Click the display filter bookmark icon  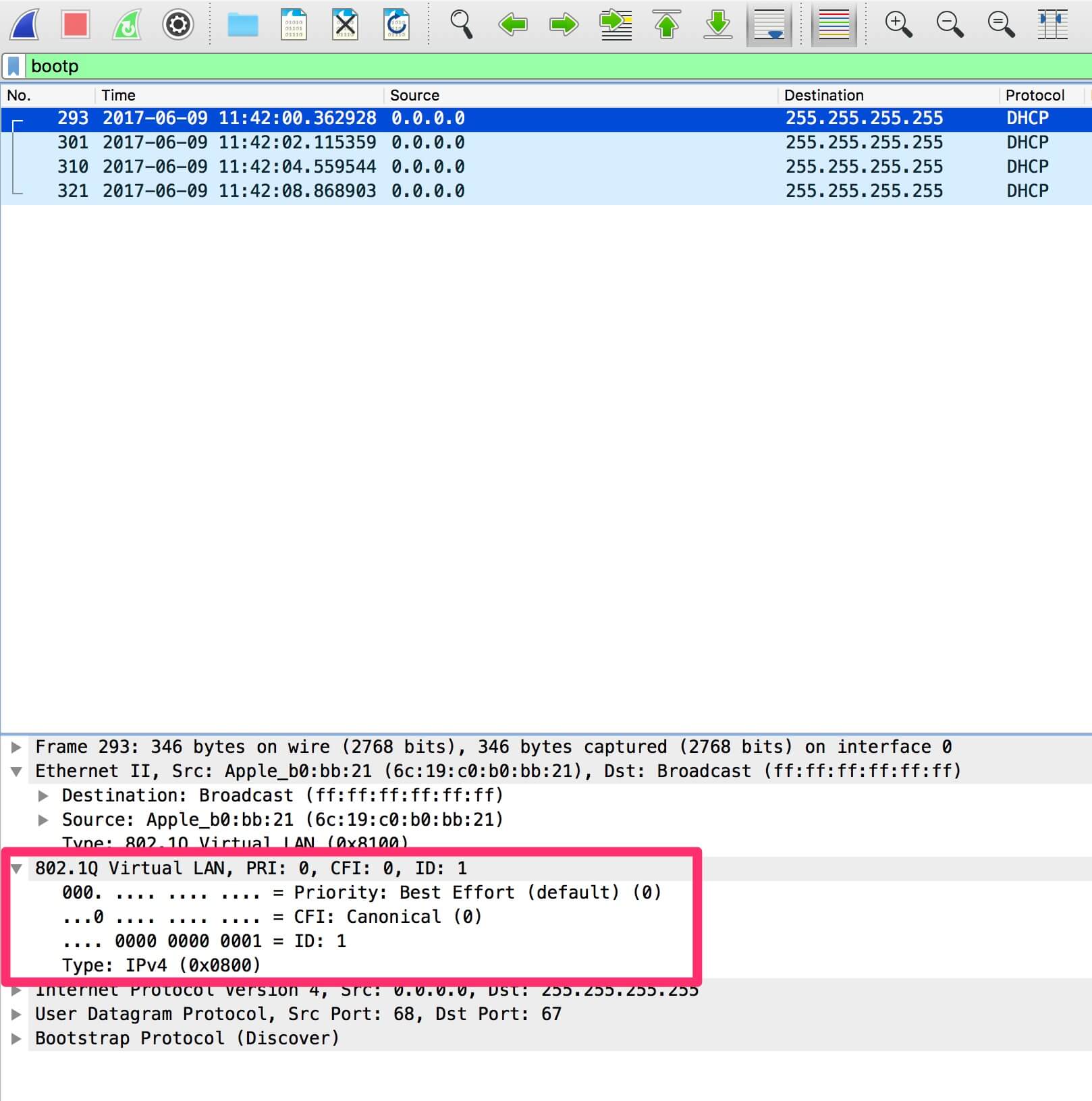[x=13, y=66]
